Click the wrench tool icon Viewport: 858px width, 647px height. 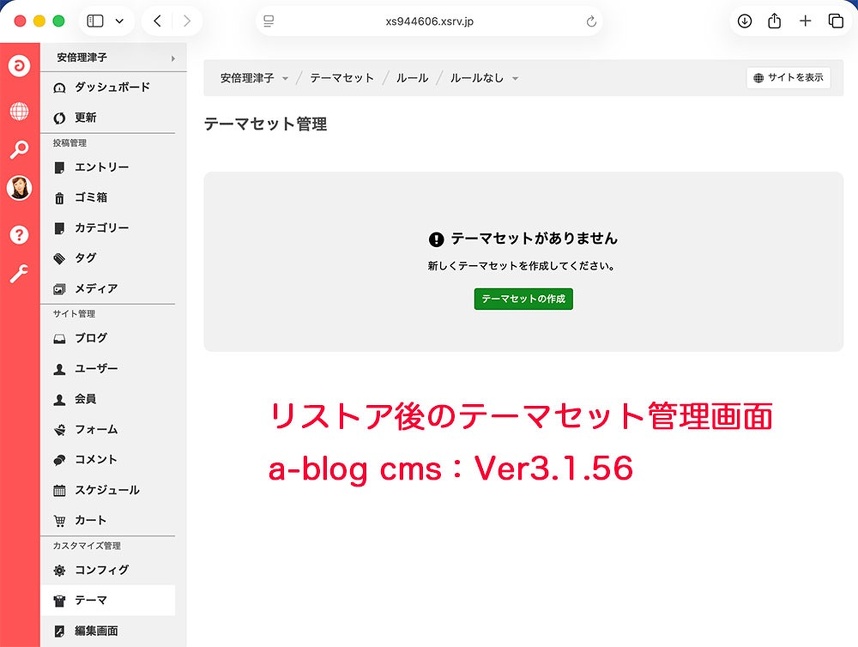[x=19, y=274]
